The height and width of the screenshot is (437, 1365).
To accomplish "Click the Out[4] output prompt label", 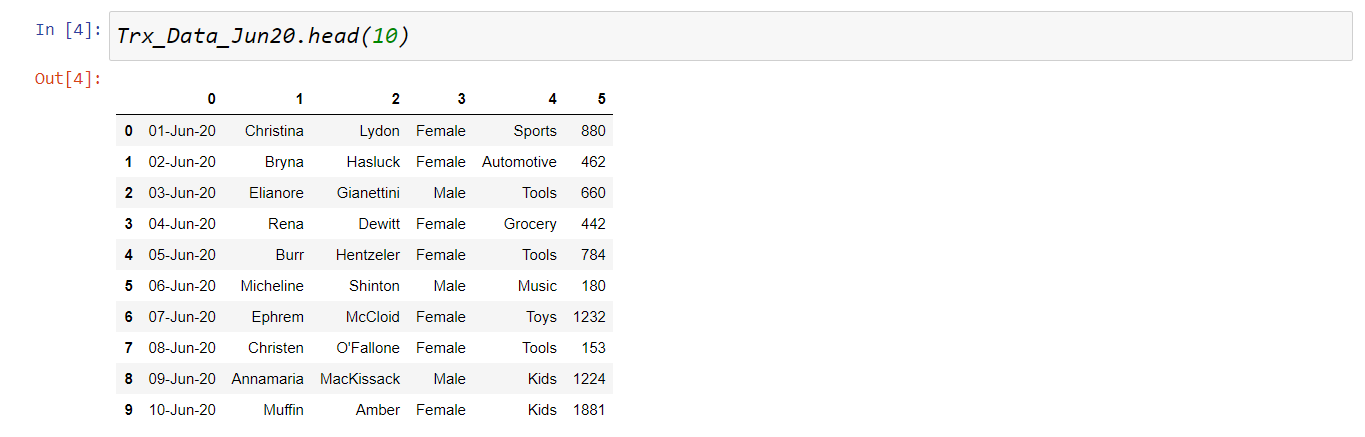I will (67, 78).
